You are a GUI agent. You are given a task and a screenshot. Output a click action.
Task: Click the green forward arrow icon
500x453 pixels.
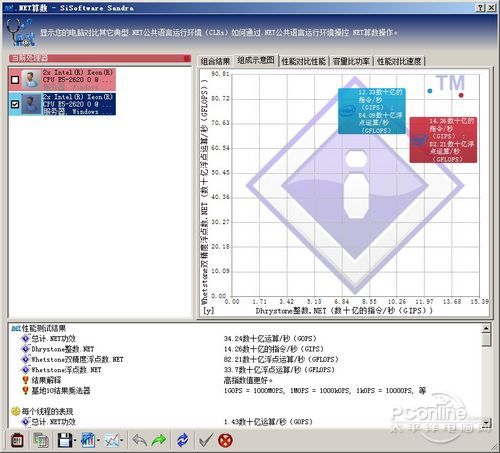pos(159,440)
